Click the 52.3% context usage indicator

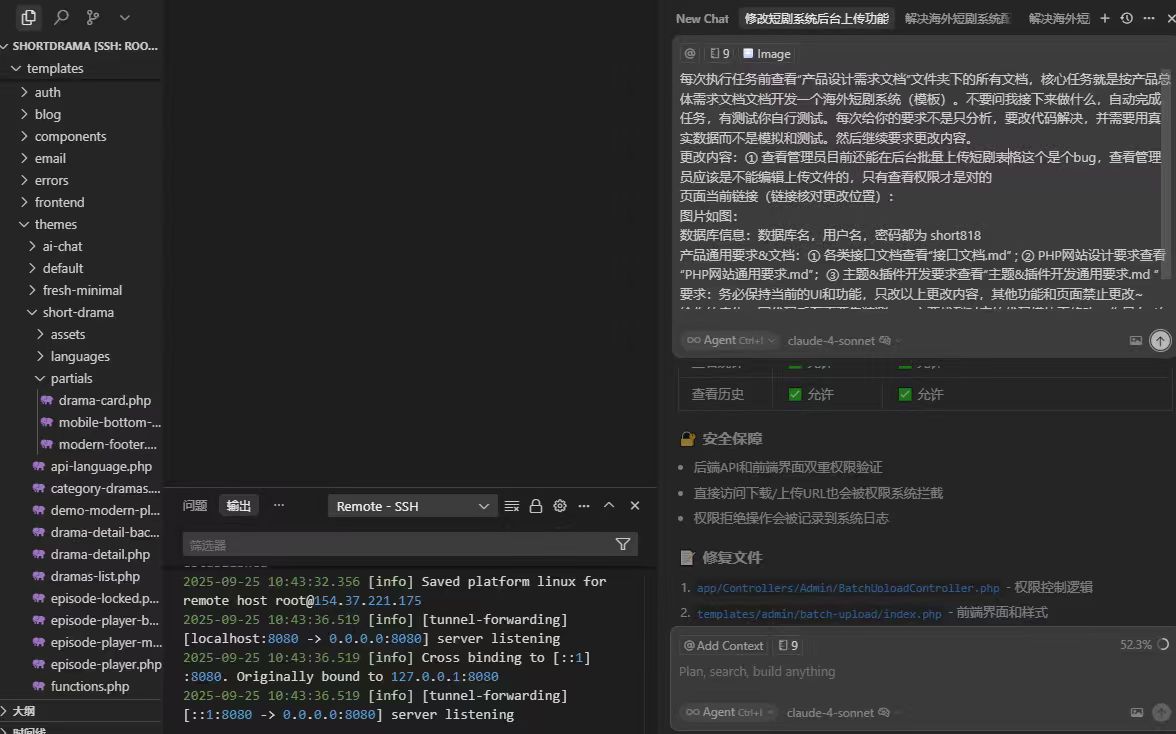click(x=1144, y=644)
